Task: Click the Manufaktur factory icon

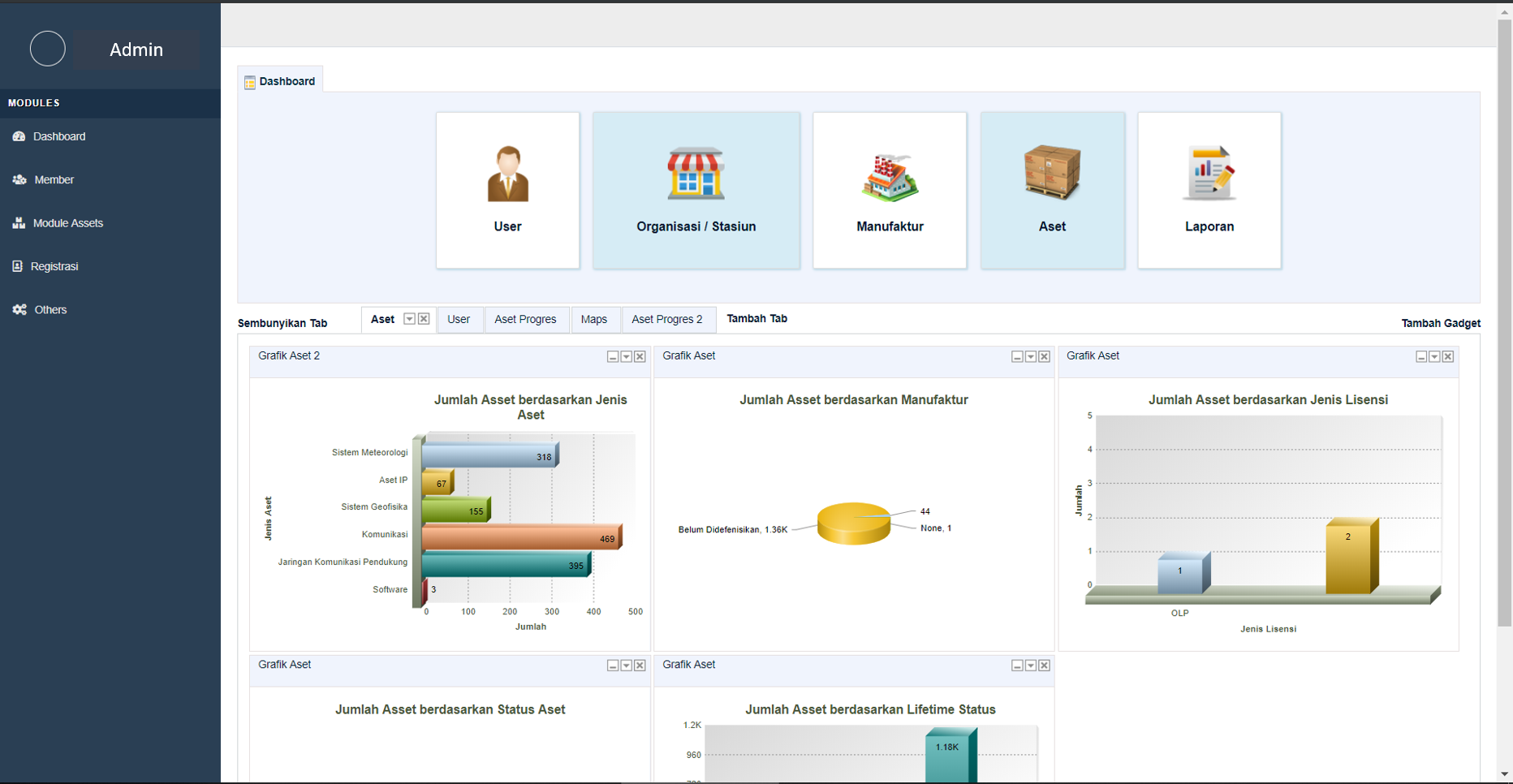Action: tap(890, 176)
